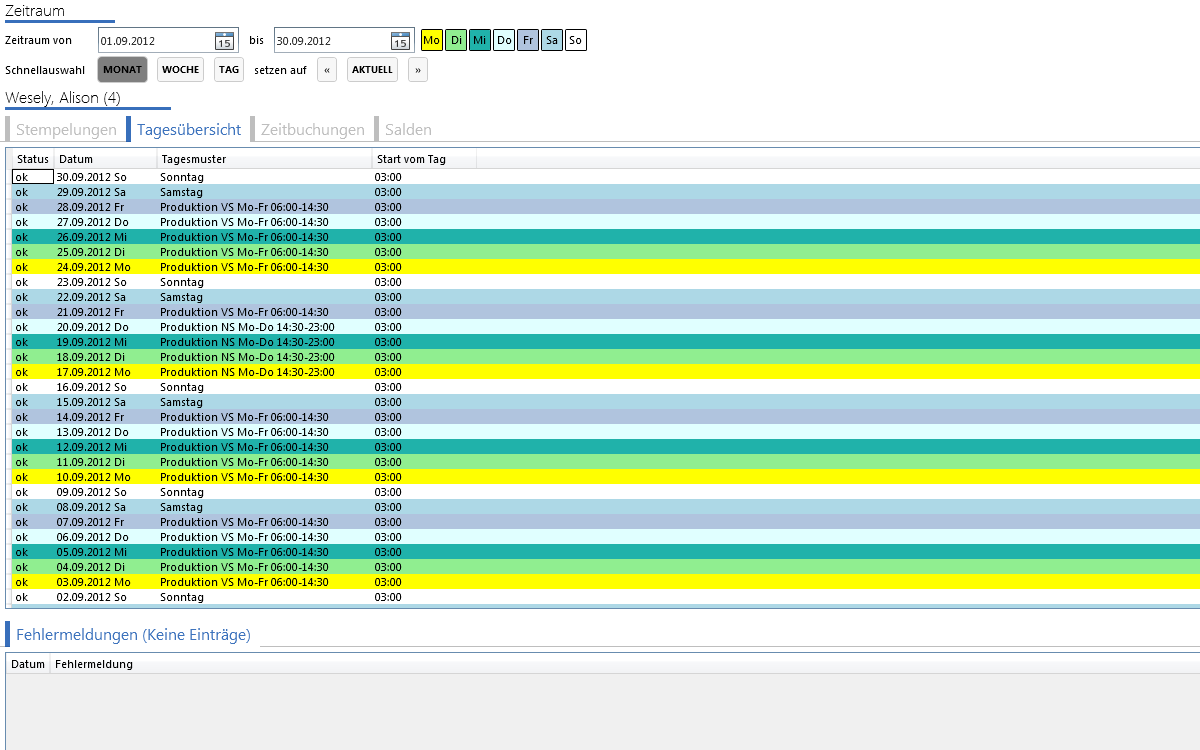This screenshot has width=1200, height=750.
Task: Switch to the Tagesübersicht tab
Action: click(x=189, y=130)
